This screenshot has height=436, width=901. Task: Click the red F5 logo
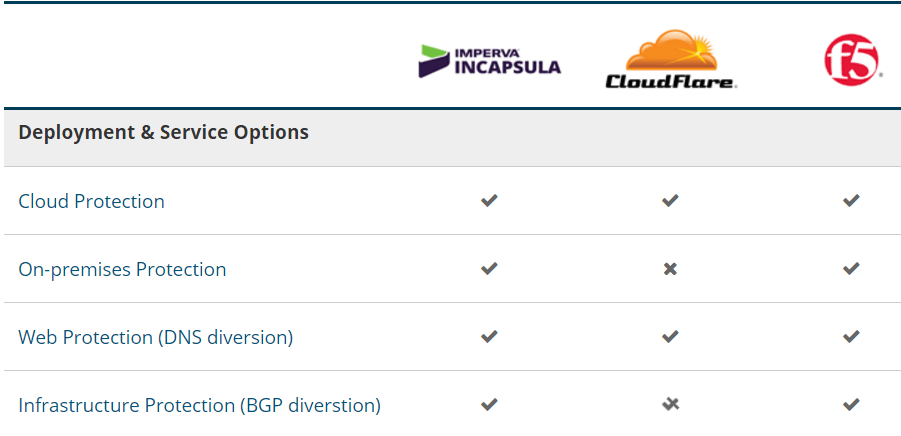pyautogui.click(x=851, y=61)
